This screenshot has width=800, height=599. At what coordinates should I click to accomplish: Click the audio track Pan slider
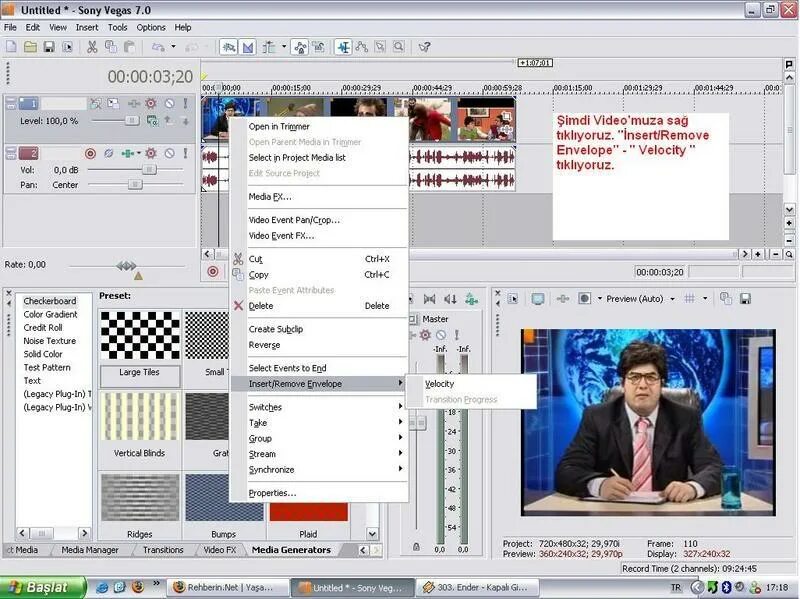136,184
